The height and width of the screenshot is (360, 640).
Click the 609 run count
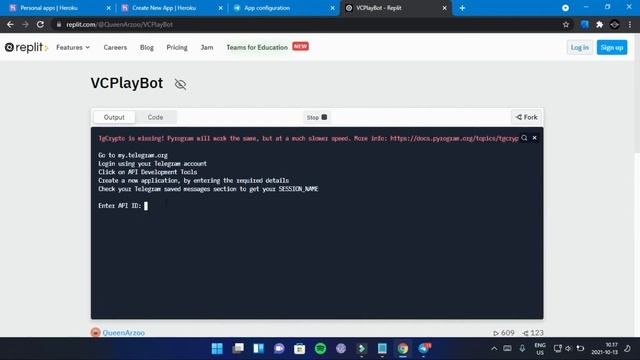tap(504, 333)
